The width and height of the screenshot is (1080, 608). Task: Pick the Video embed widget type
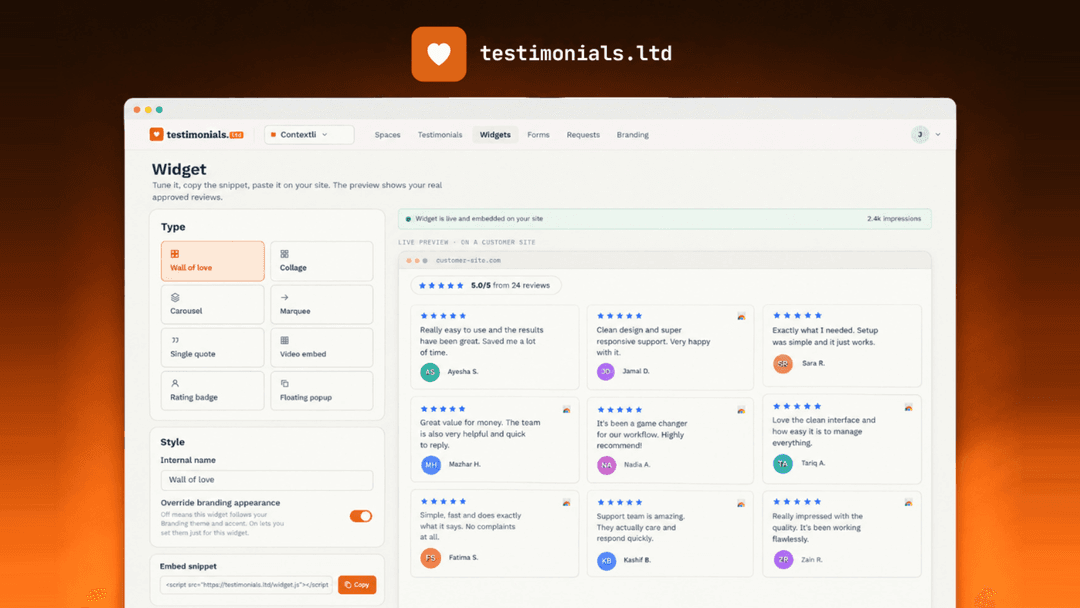pos(322,347)
